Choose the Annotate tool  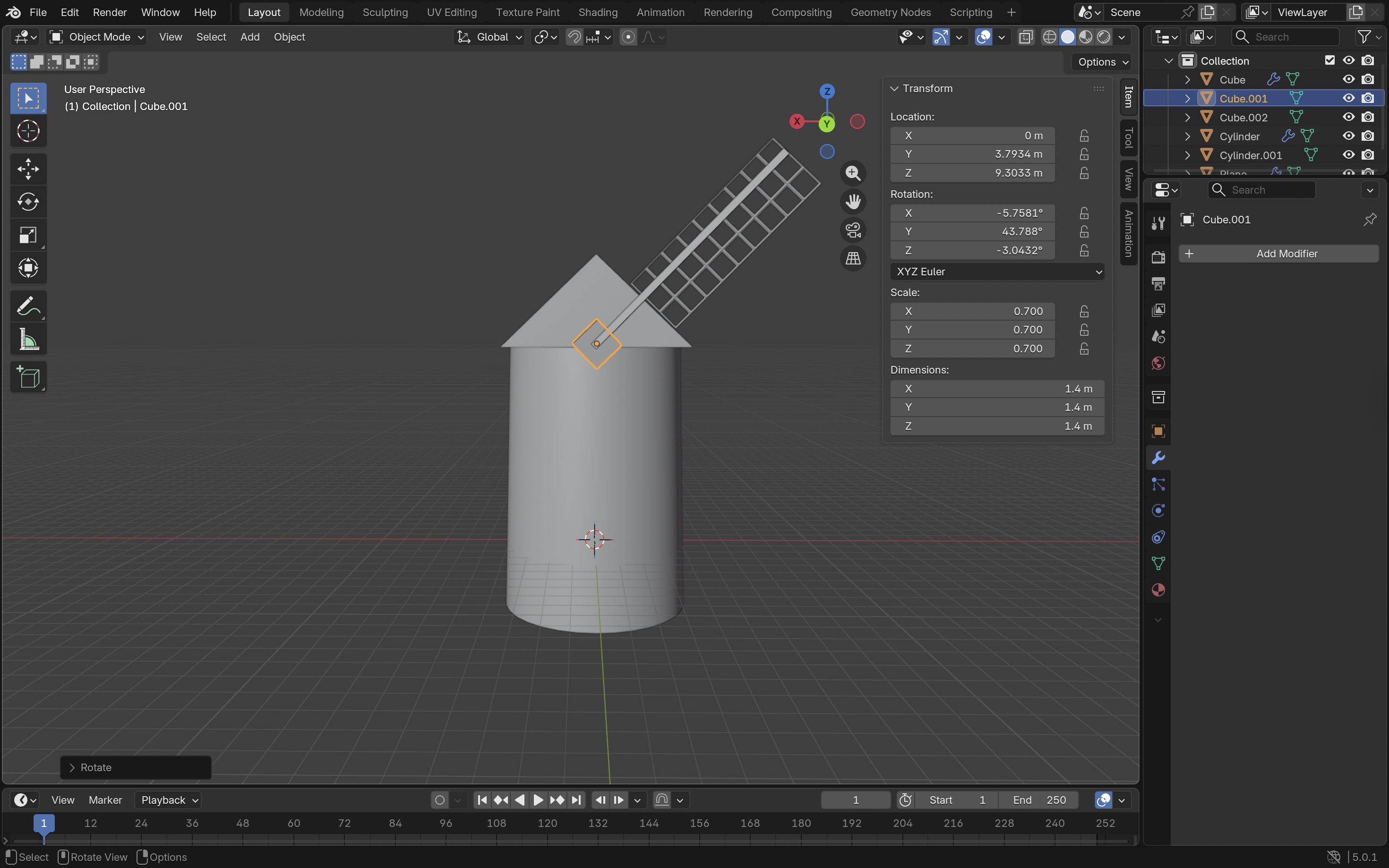point(28,306)
